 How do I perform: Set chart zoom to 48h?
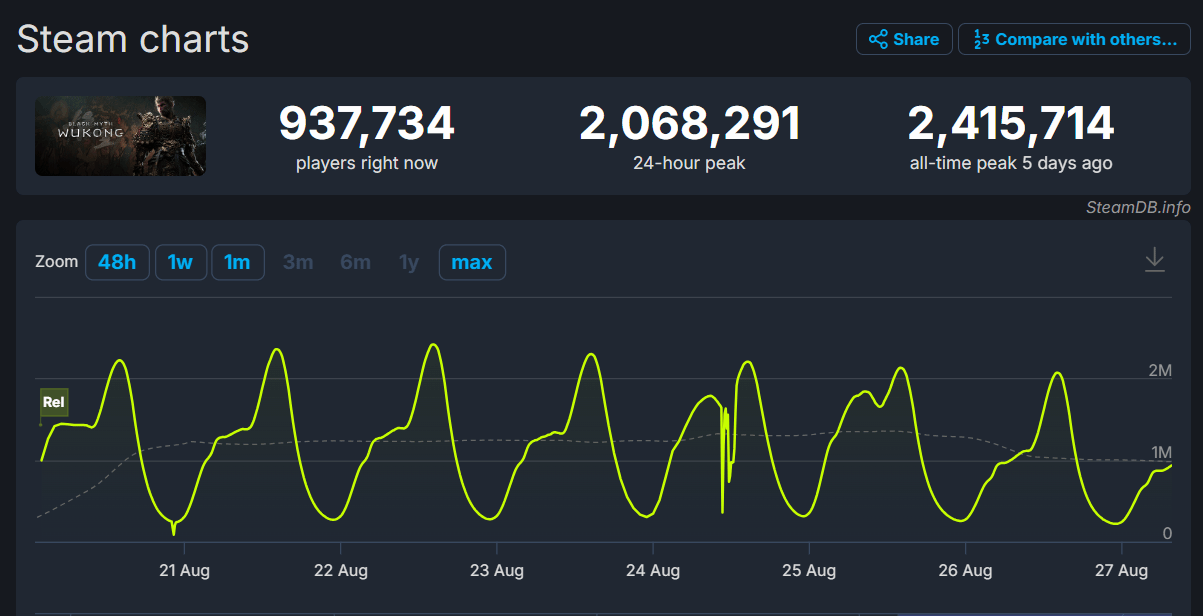(117, 262)
